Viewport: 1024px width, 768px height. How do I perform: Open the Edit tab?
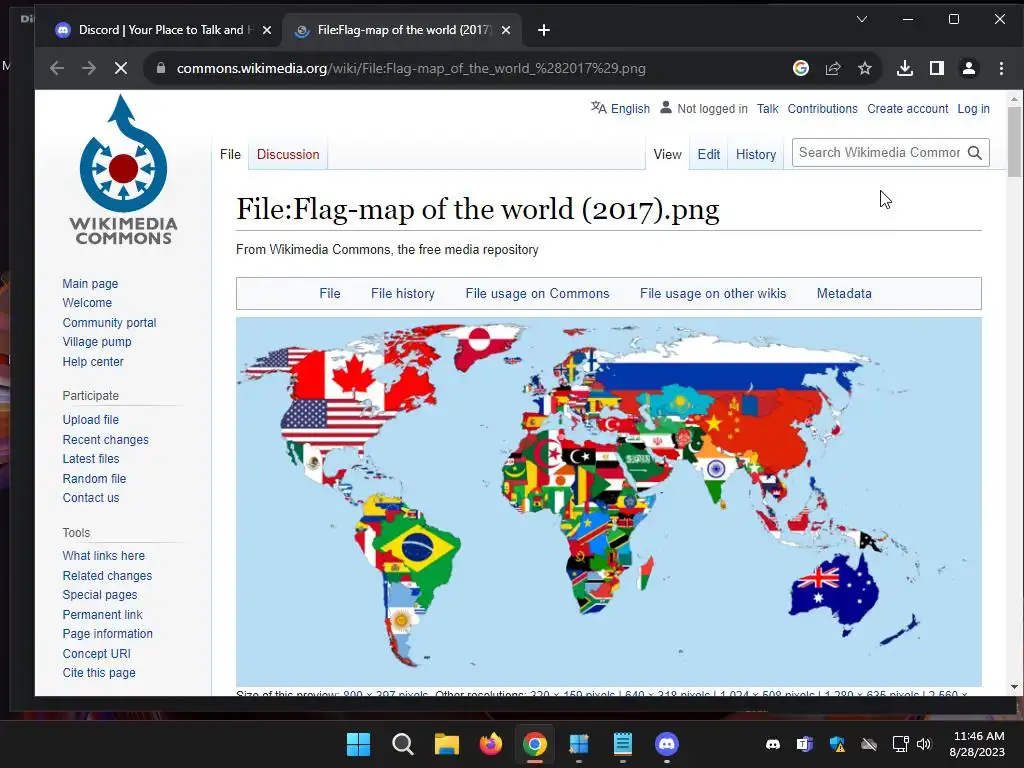click(709, 154)
